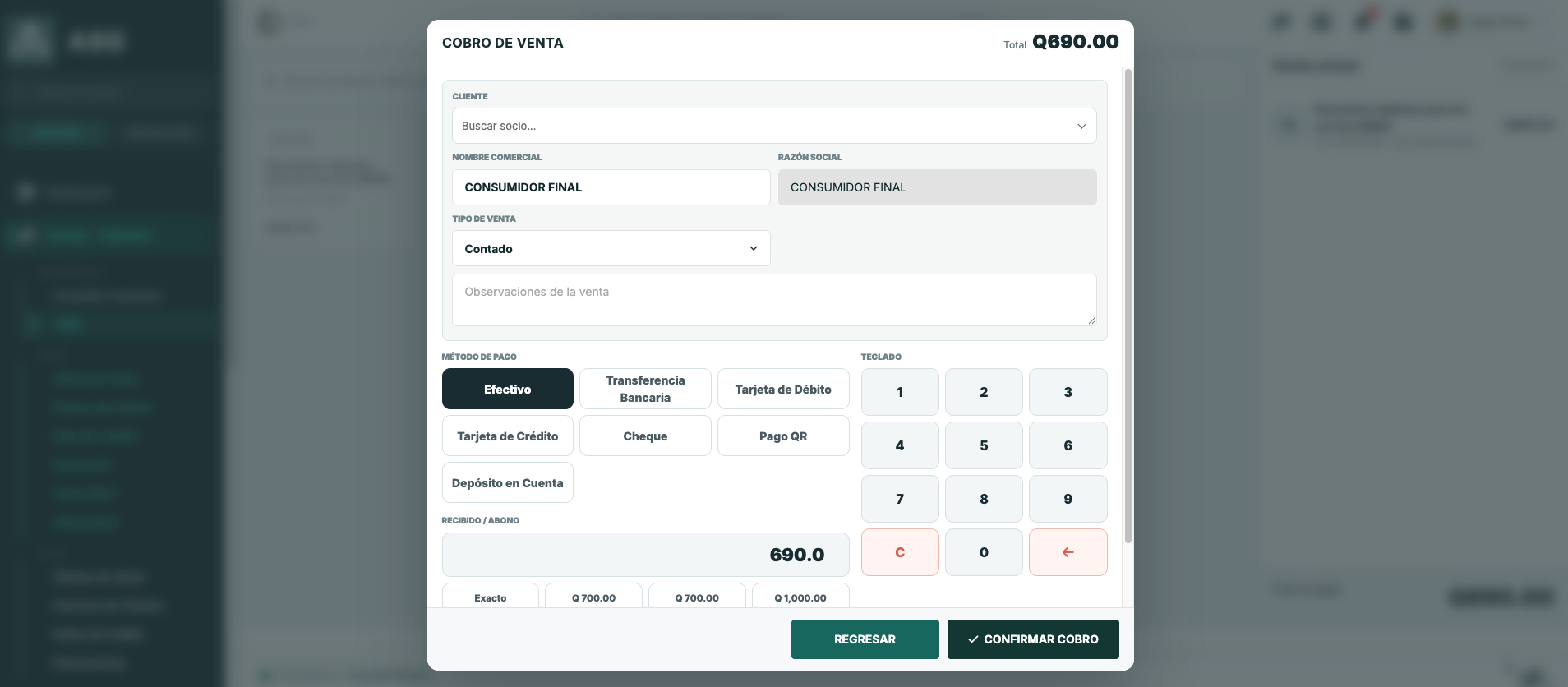Tap keypad digit 2
The width and height of the screenshot is (1568, 687).
[x=984, y=392]
